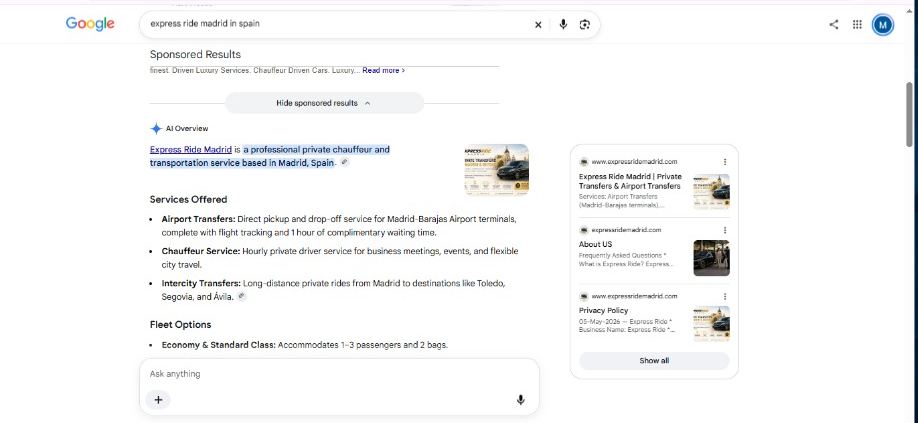Clear the search box with the X icon
918x423 pixels.
pos(538,25)
